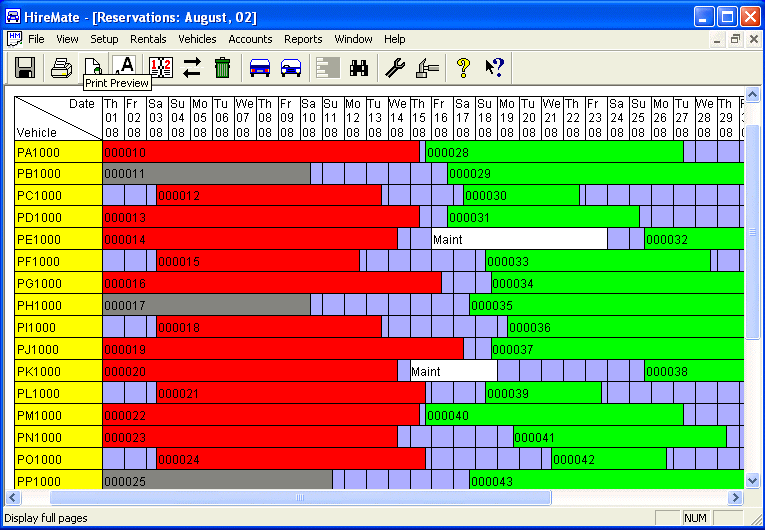Open the Reports menu
The image size is (765, 530).
pos(303,39)
